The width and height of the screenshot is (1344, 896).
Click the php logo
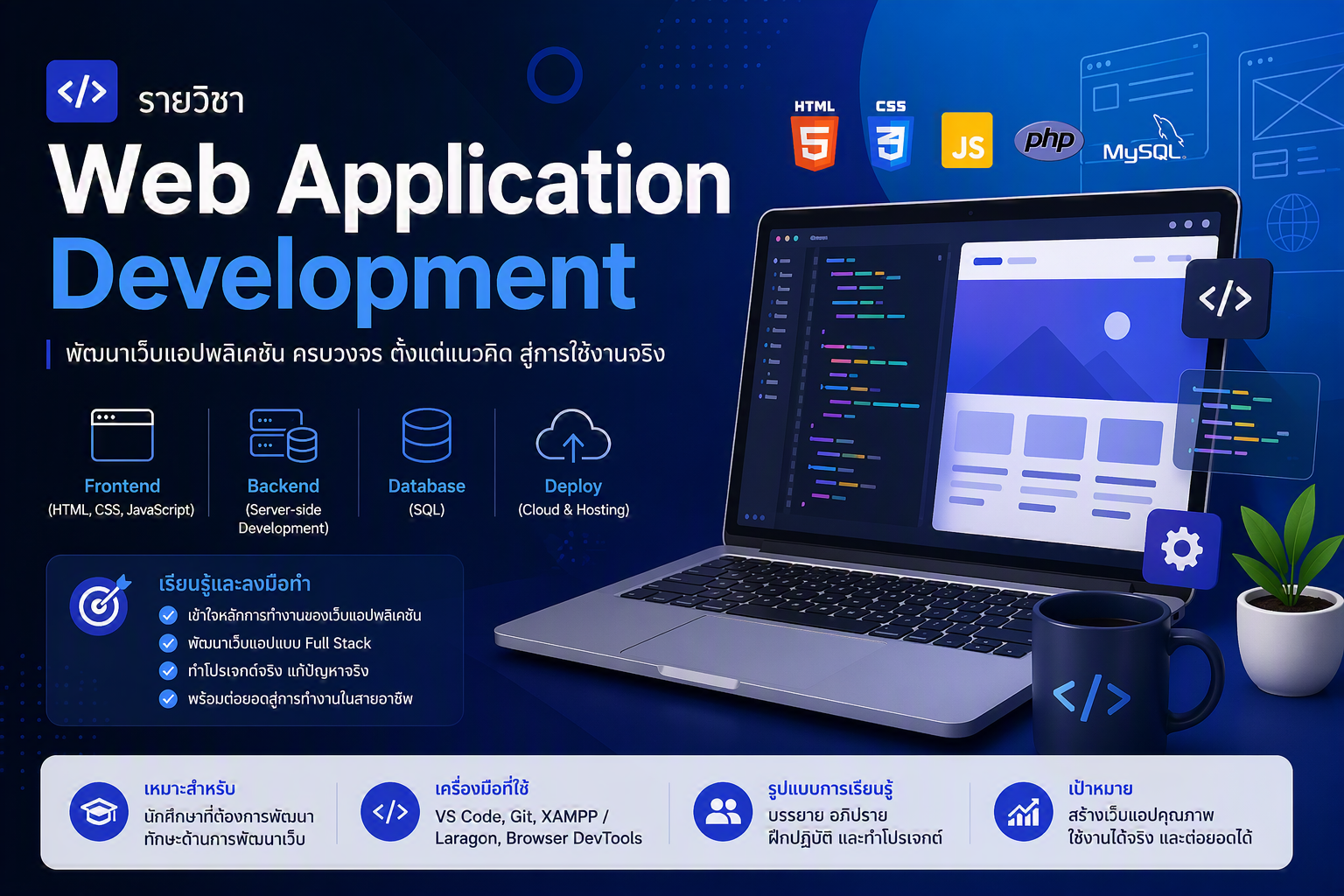1049,140
